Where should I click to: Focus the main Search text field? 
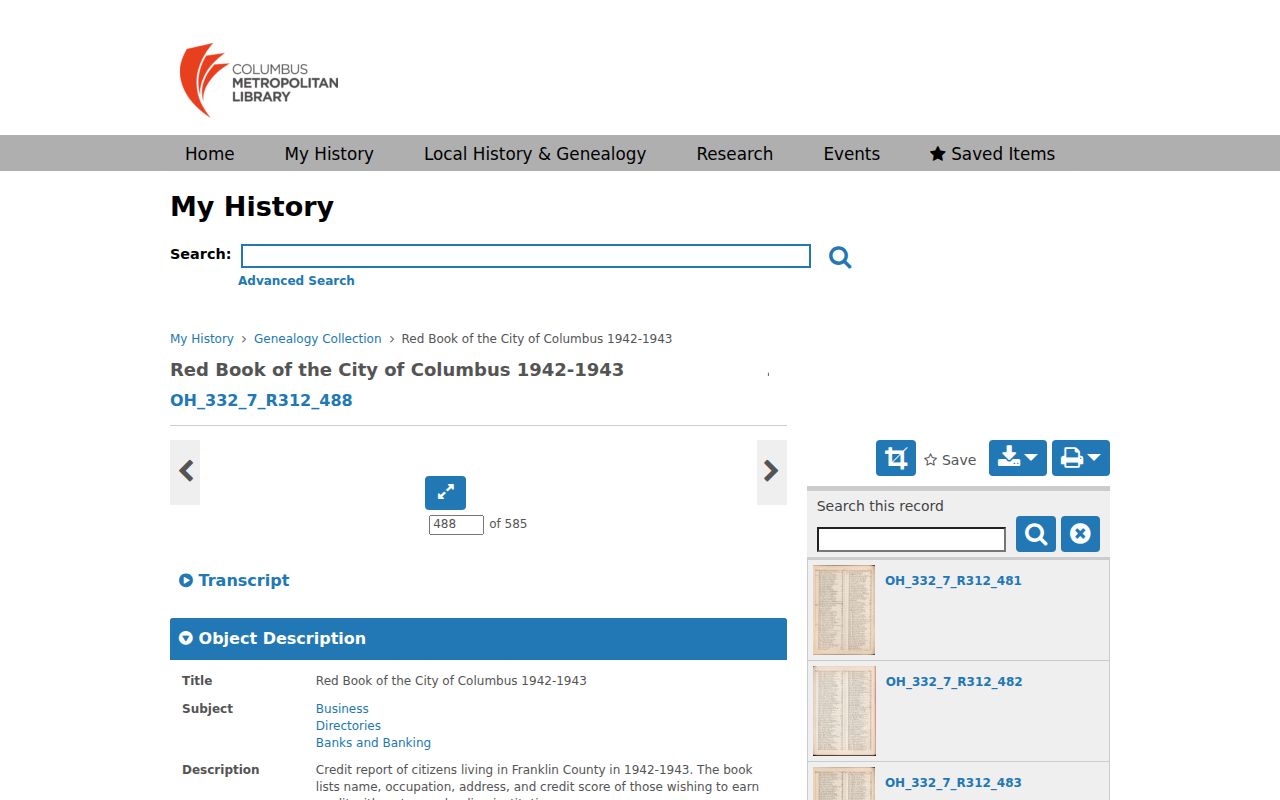pyautogui.click(x=526, y=256)
